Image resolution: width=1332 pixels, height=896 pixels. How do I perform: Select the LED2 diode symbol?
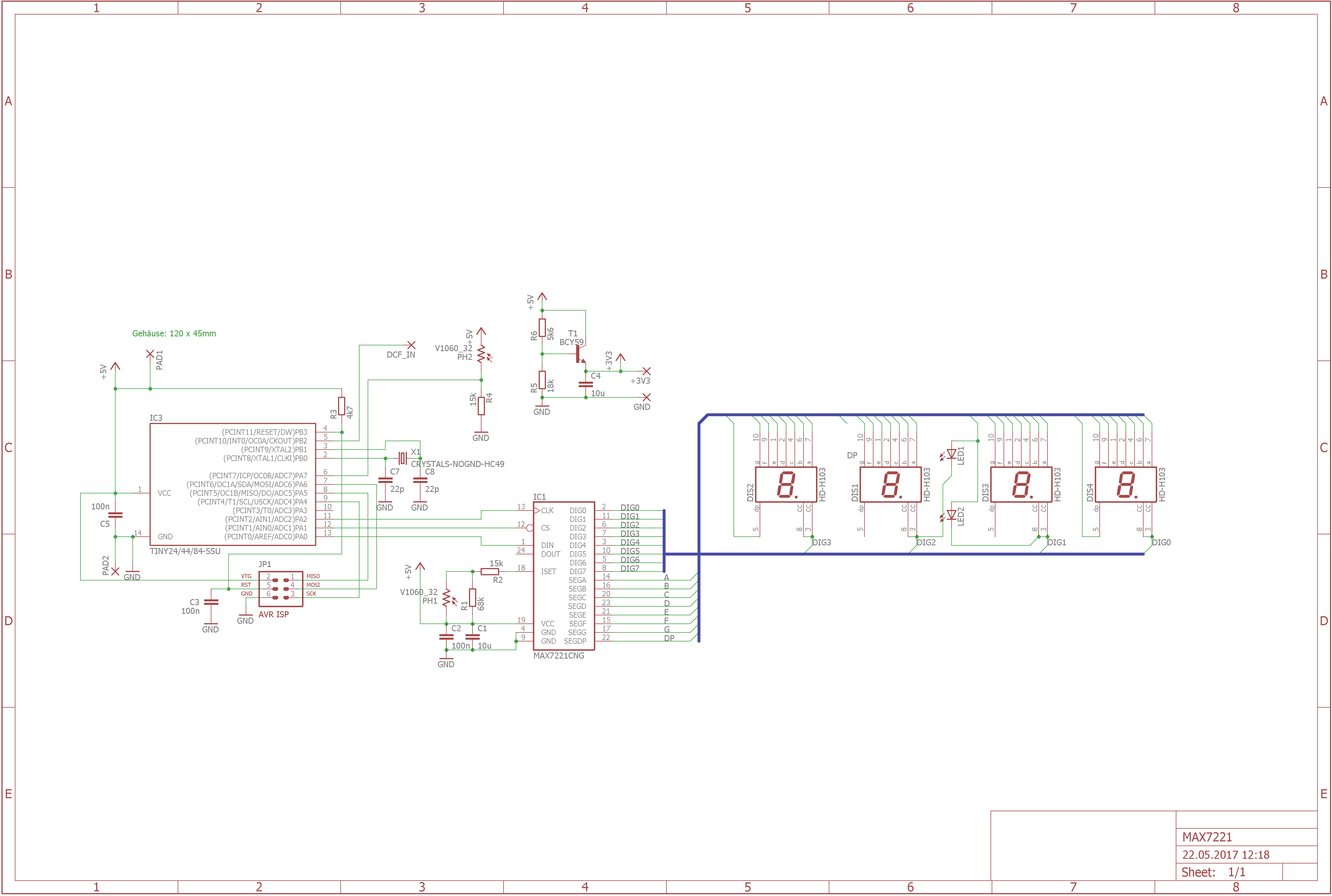tap(948, 516)
